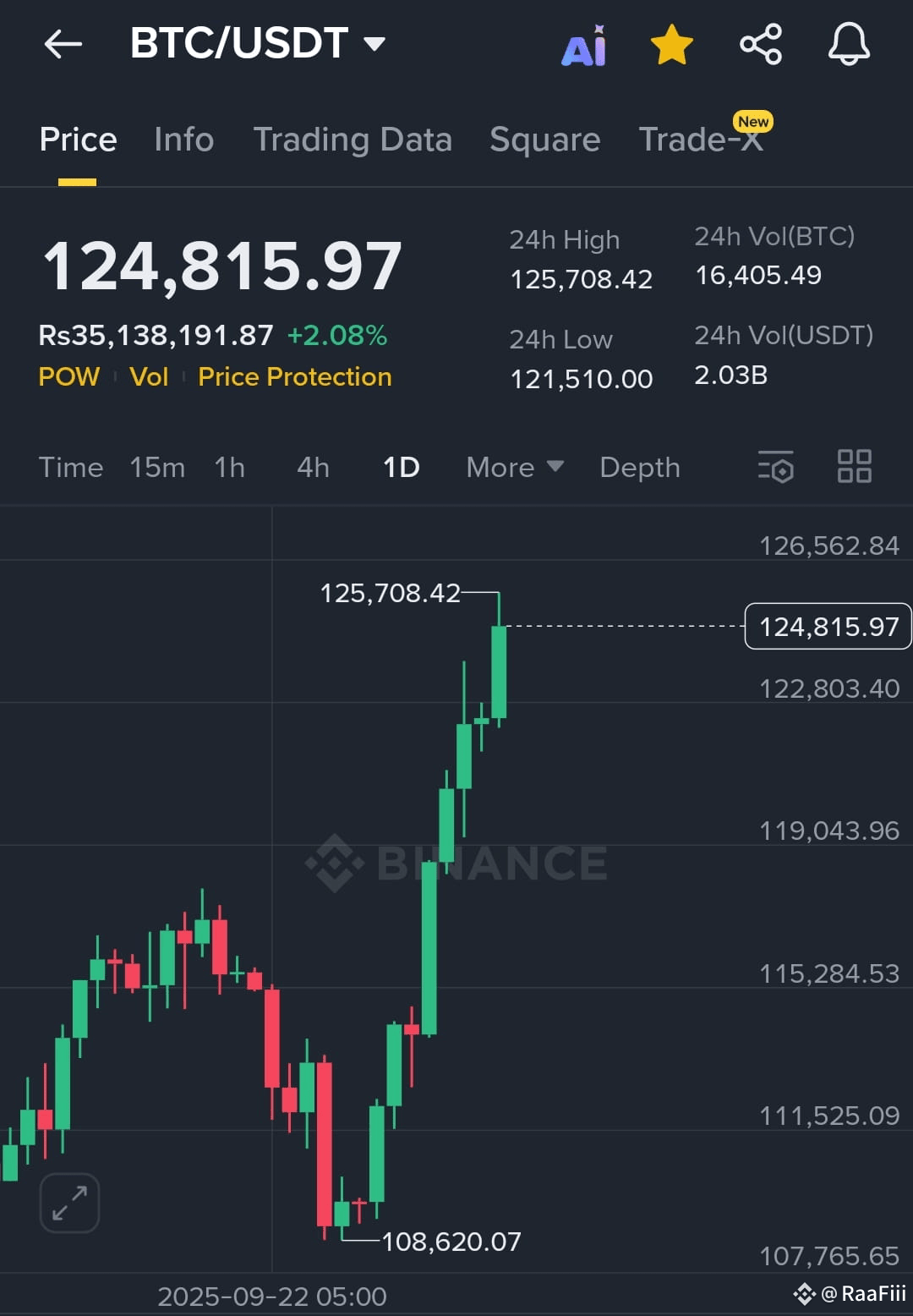Open the Trade-X tab
The height and width of the screenshot is (1316, 913).
coord(701,140)
